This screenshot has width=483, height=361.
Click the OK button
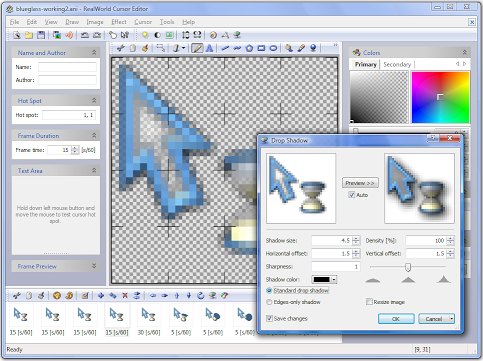[396, 319]
